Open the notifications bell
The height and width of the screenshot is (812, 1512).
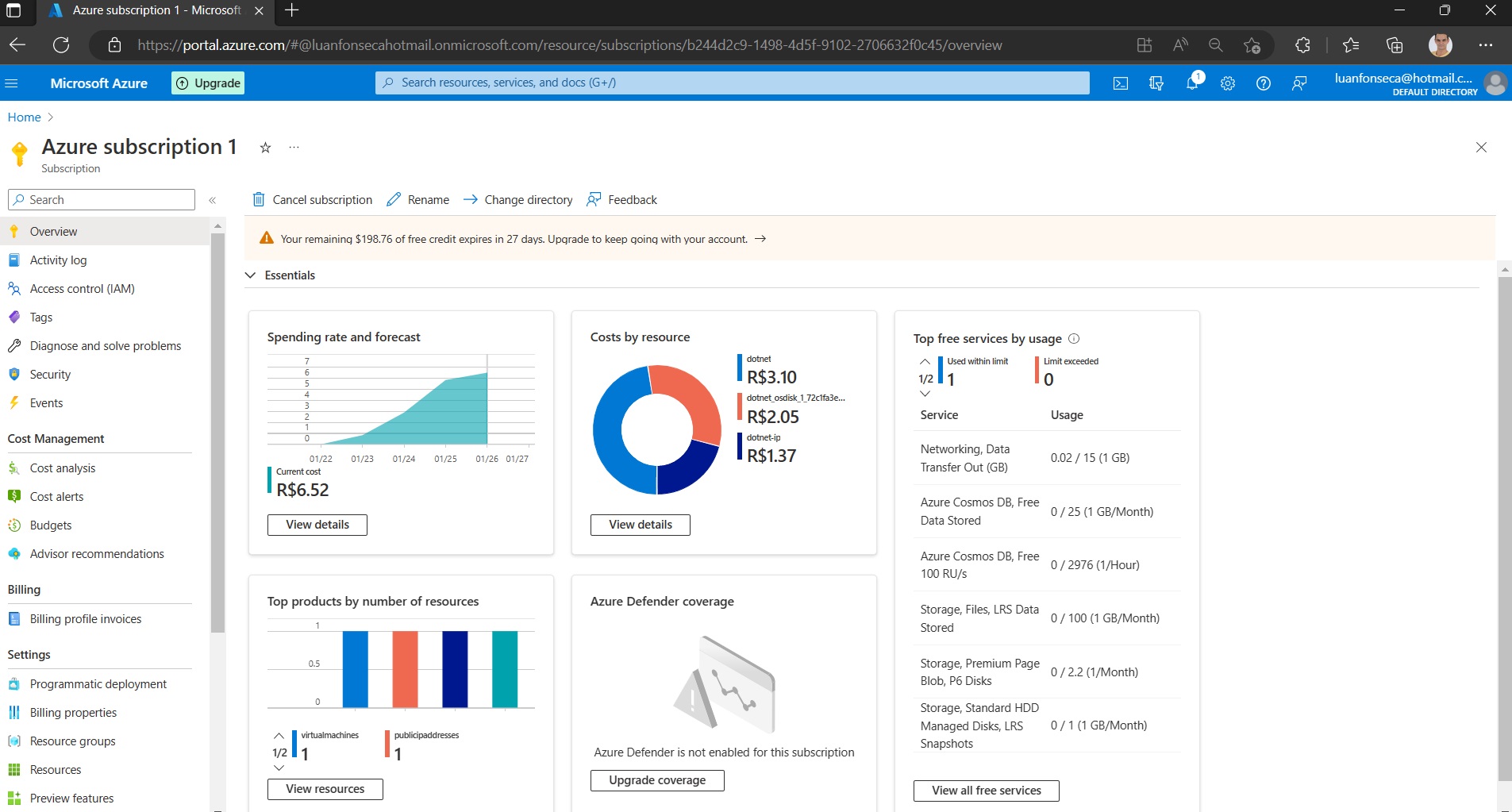click(x=1192, y=83)
